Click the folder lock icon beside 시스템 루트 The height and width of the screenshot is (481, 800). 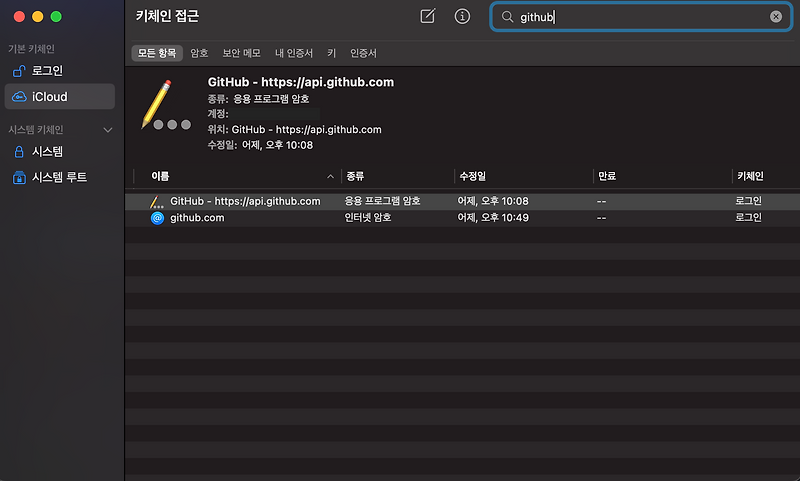pyautogui.click(x=19, y=178)
